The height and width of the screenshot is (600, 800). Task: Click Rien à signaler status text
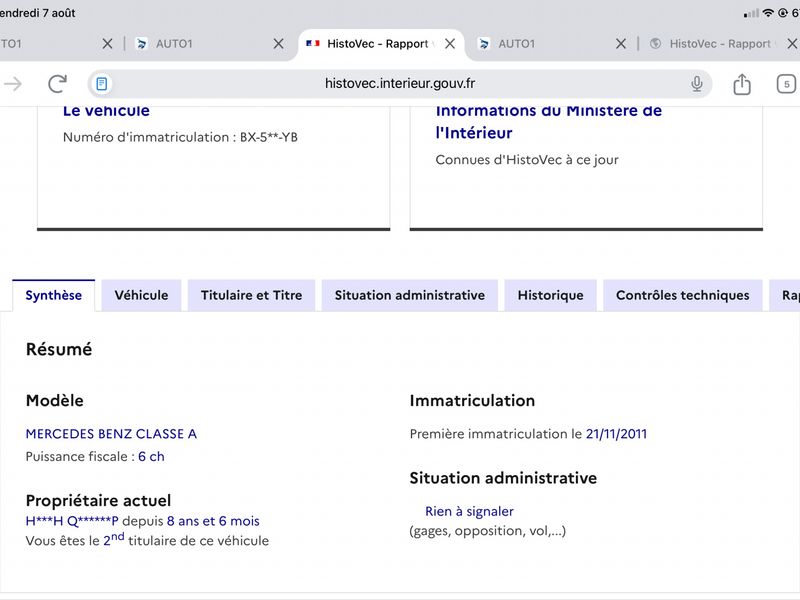coord(469,511)
